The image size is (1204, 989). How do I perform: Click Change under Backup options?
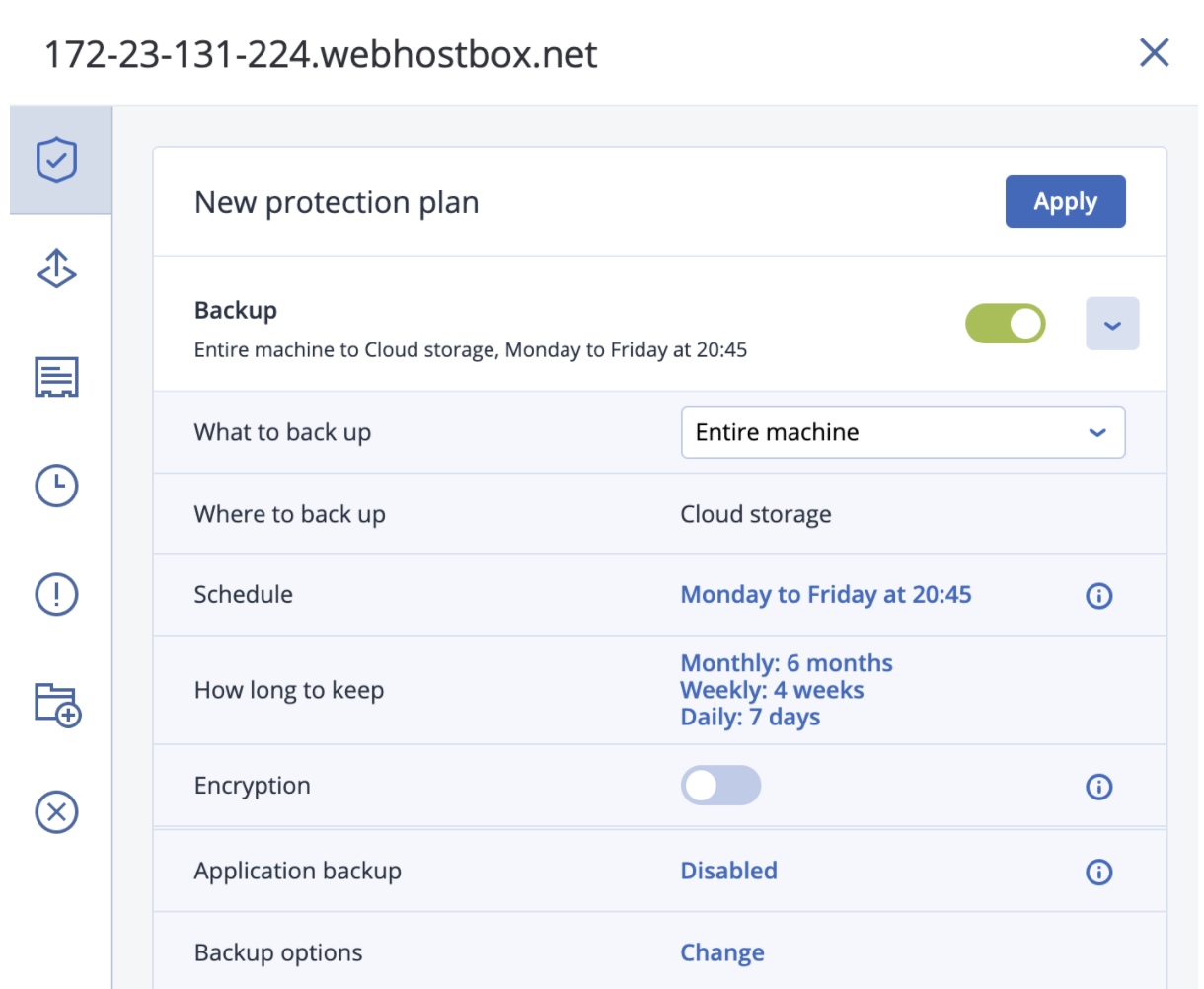[721, 951]
